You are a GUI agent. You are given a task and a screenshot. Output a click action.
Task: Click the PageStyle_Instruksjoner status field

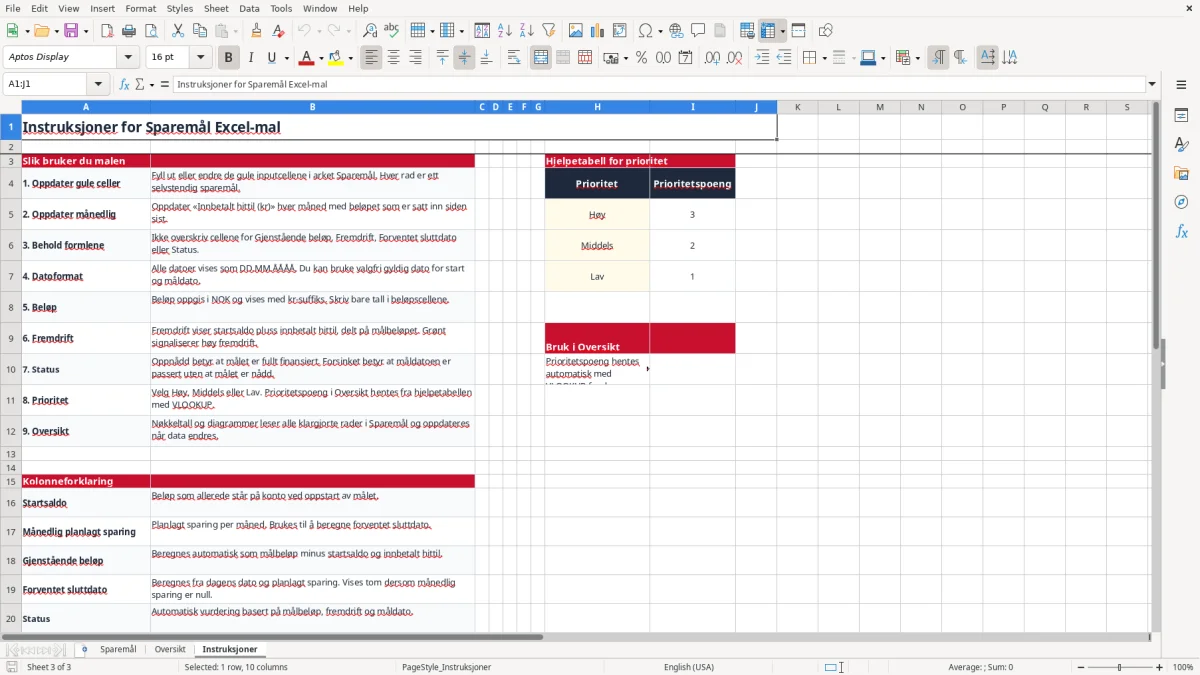[x=446, y=667]
